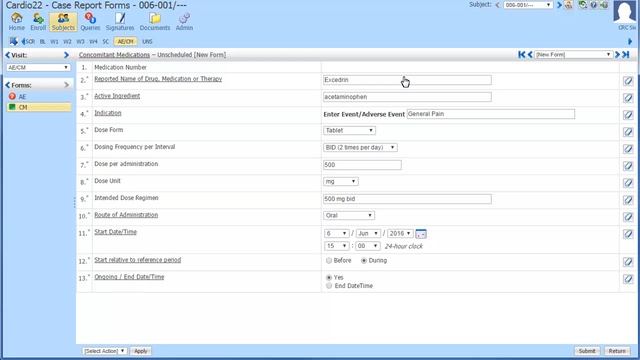
Task: Click edit icon for Reported Name of Drug row
Action: tap(628, 81)
